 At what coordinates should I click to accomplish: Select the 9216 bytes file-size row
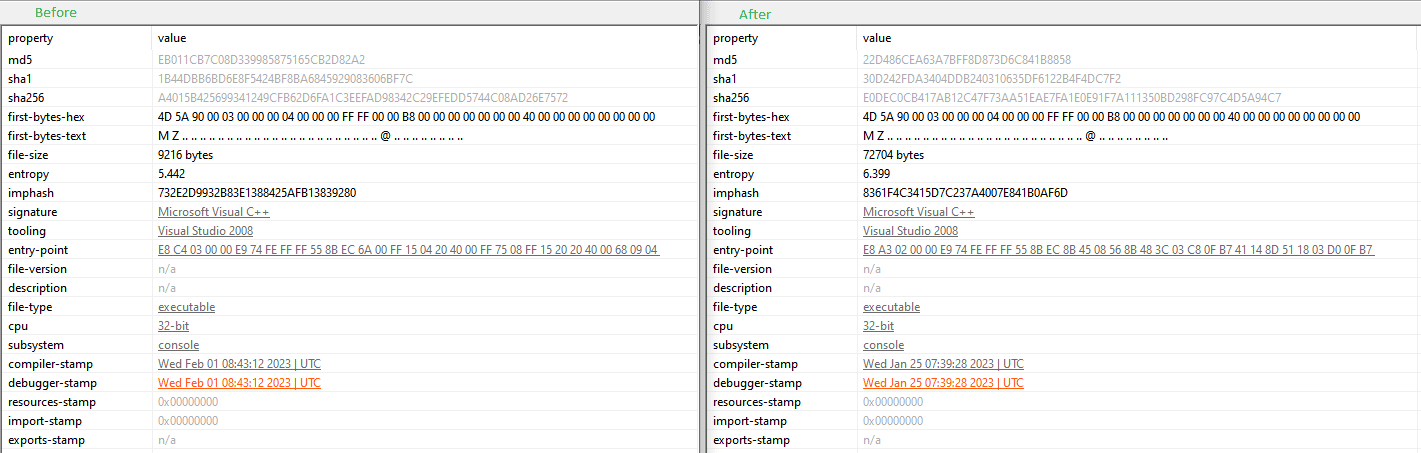[185, 155]
